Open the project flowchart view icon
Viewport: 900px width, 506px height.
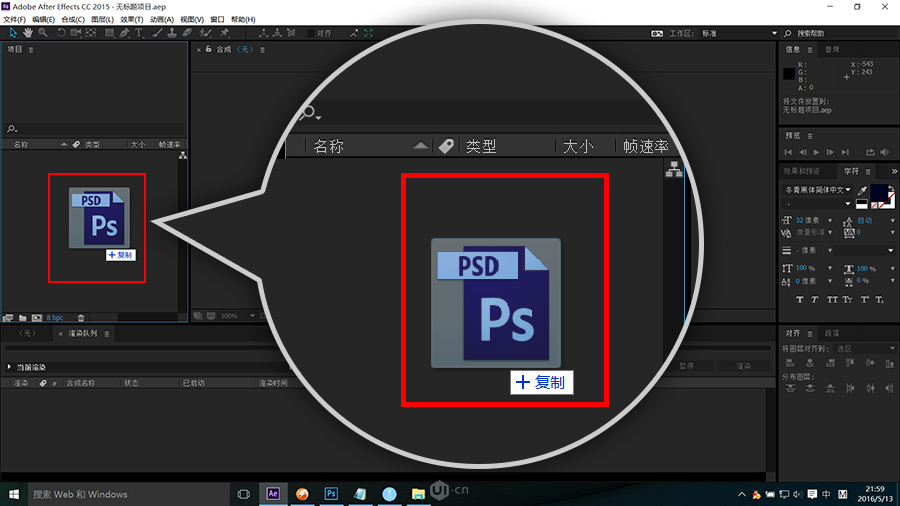183,155
